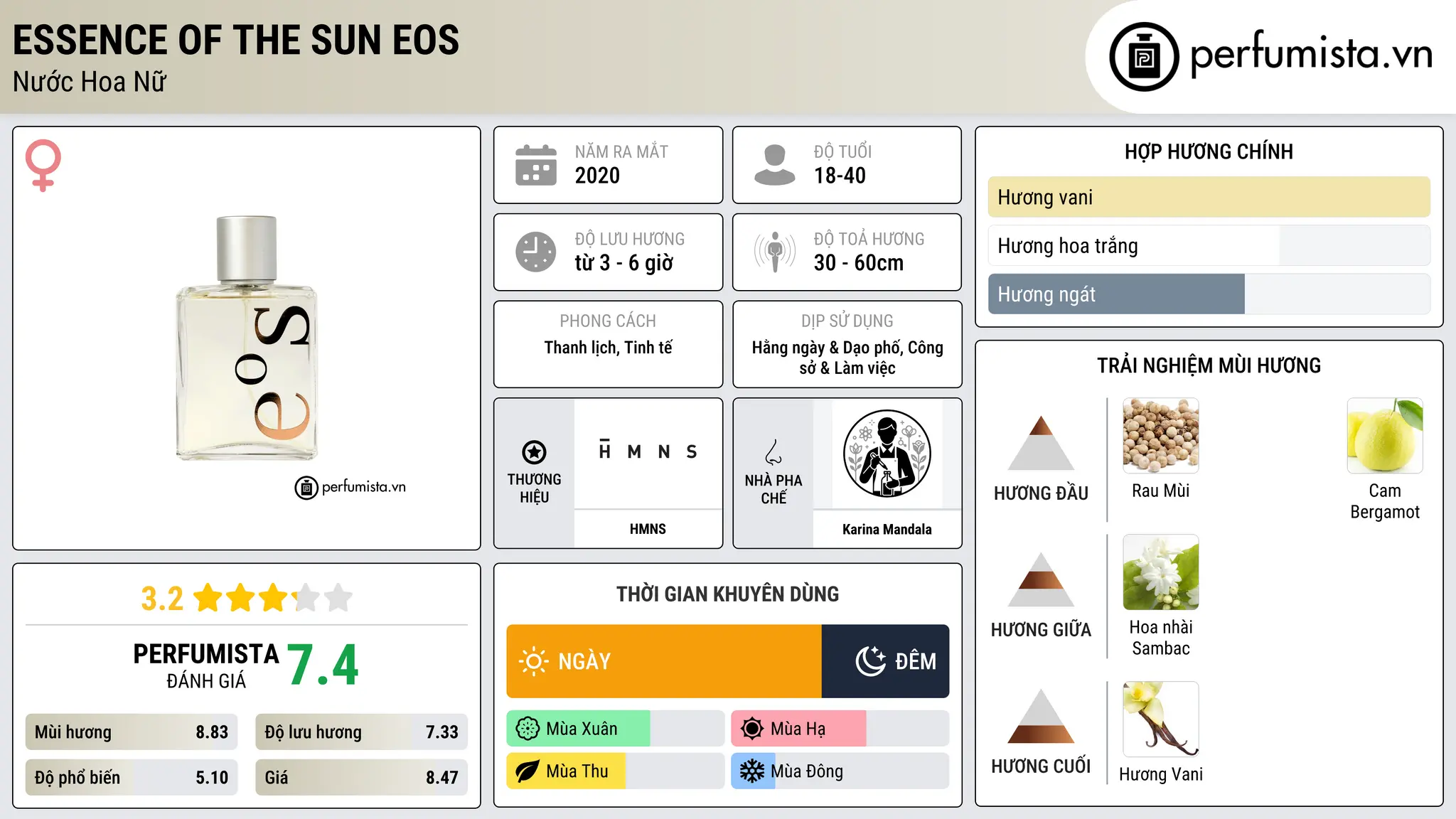Click the Hương hoa trắng accord bar
Viewport: 1456px width, 819px height.
1209,245
